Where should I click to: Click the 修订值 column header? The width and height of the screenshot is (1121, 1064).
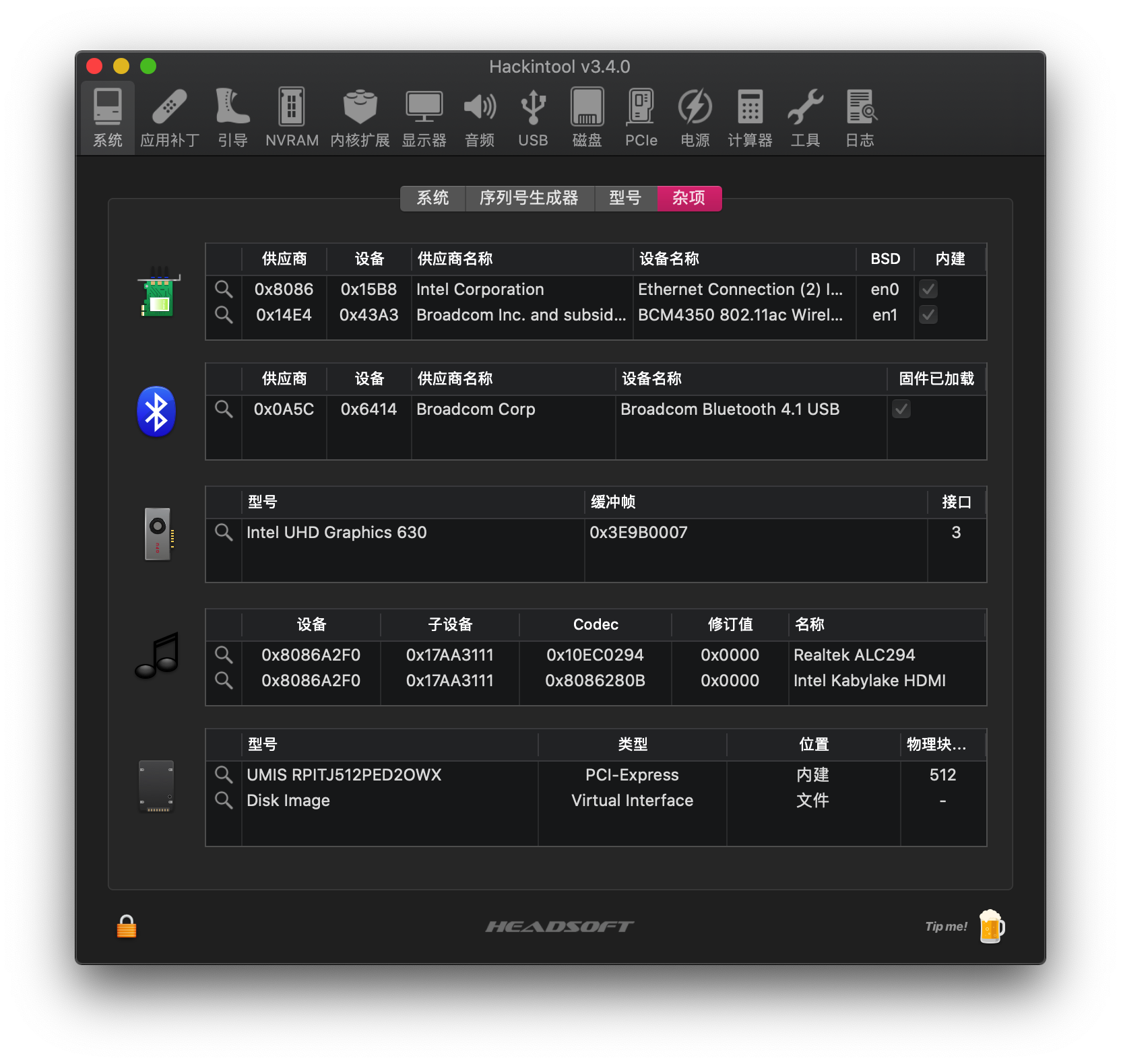[x=730, y=625]
